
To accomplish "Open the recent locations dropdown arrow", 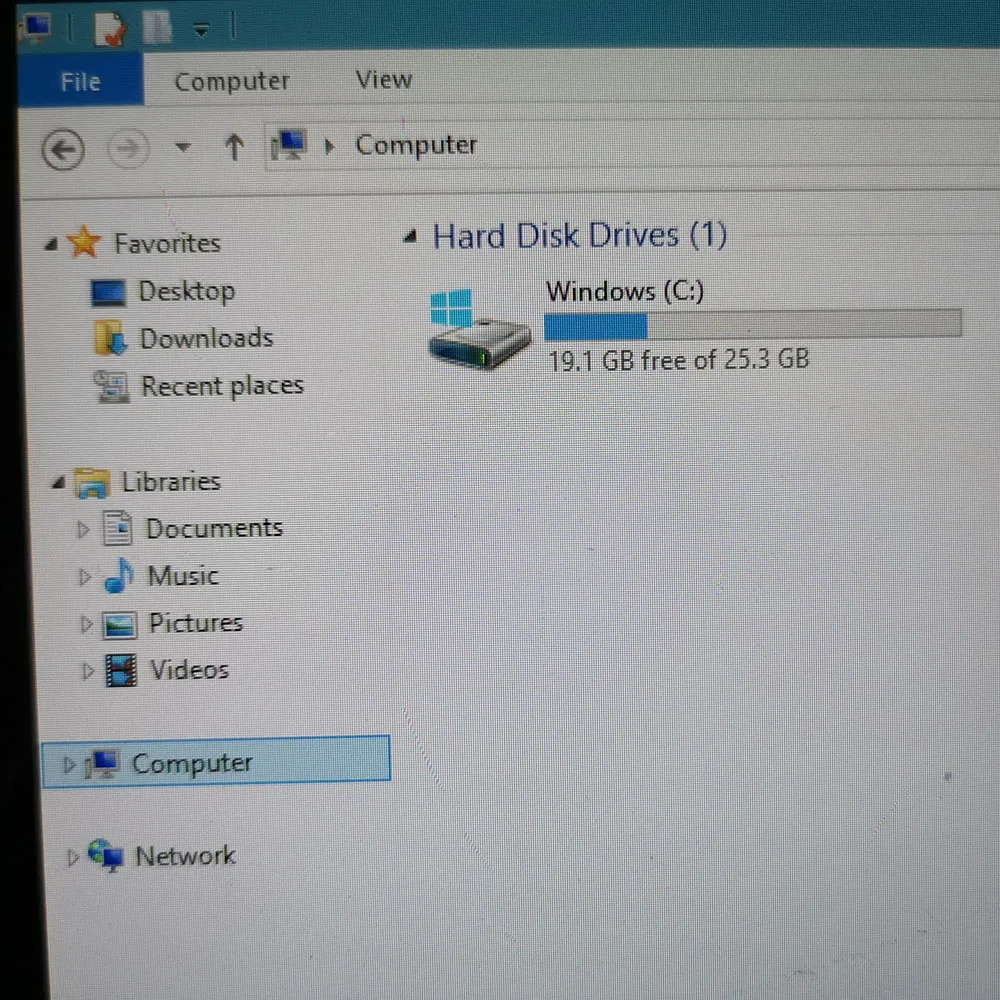I will pyautogui.click(x=183, y=147).
